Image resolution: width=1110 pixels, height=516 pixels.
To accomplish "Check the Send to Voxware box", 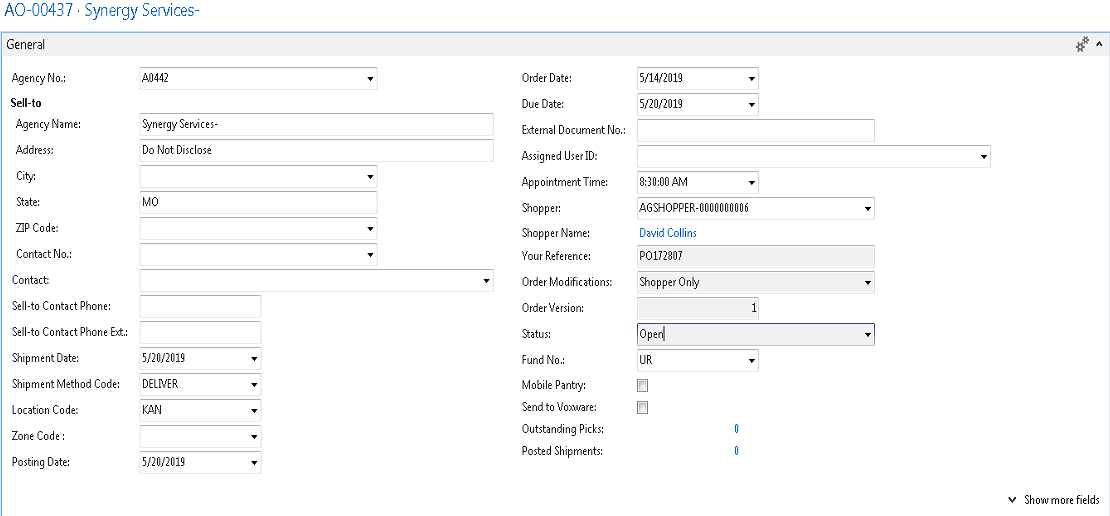I will coord(643,407).
